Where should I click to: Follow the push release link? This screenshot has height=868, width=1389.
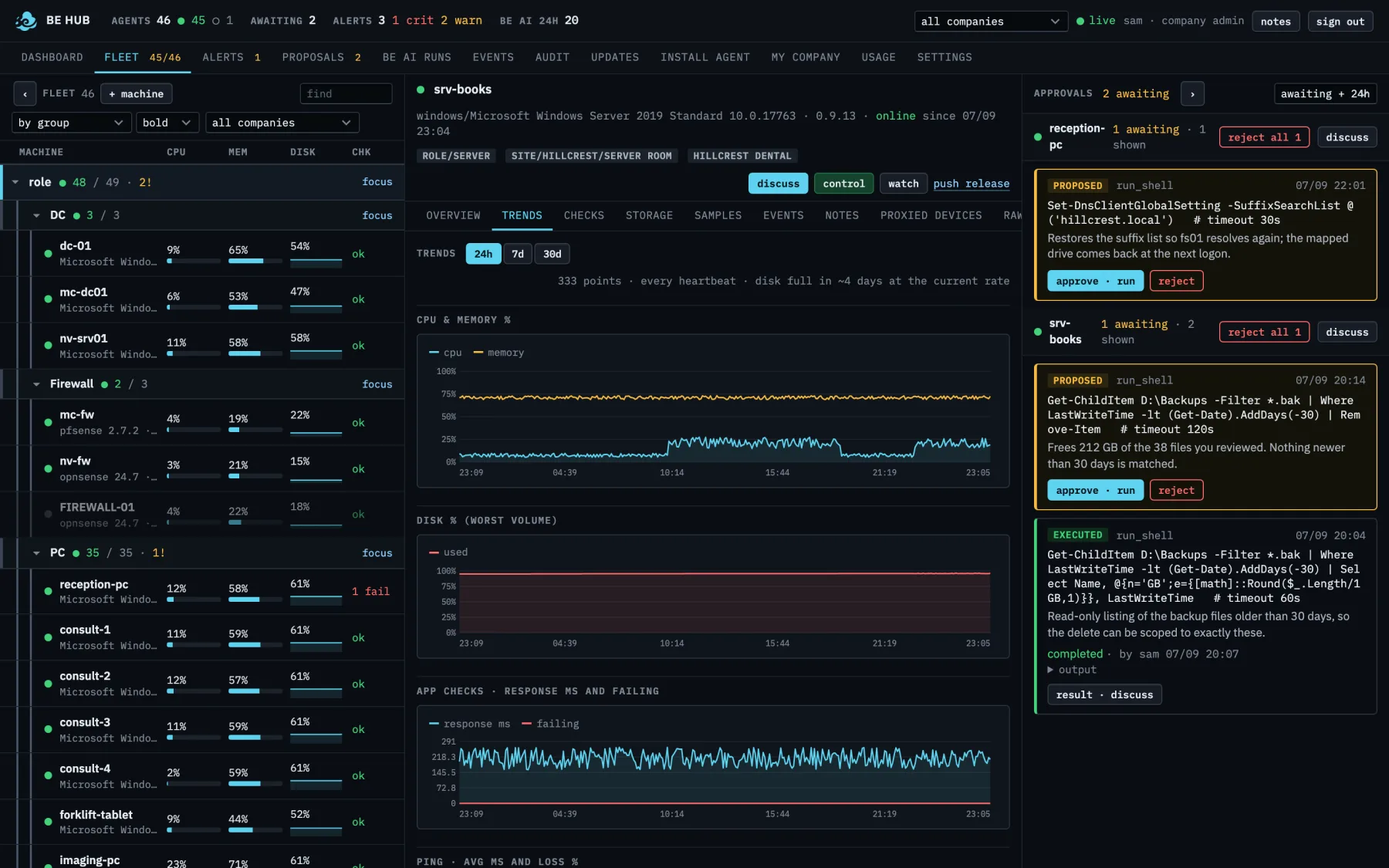click(971, 184)
